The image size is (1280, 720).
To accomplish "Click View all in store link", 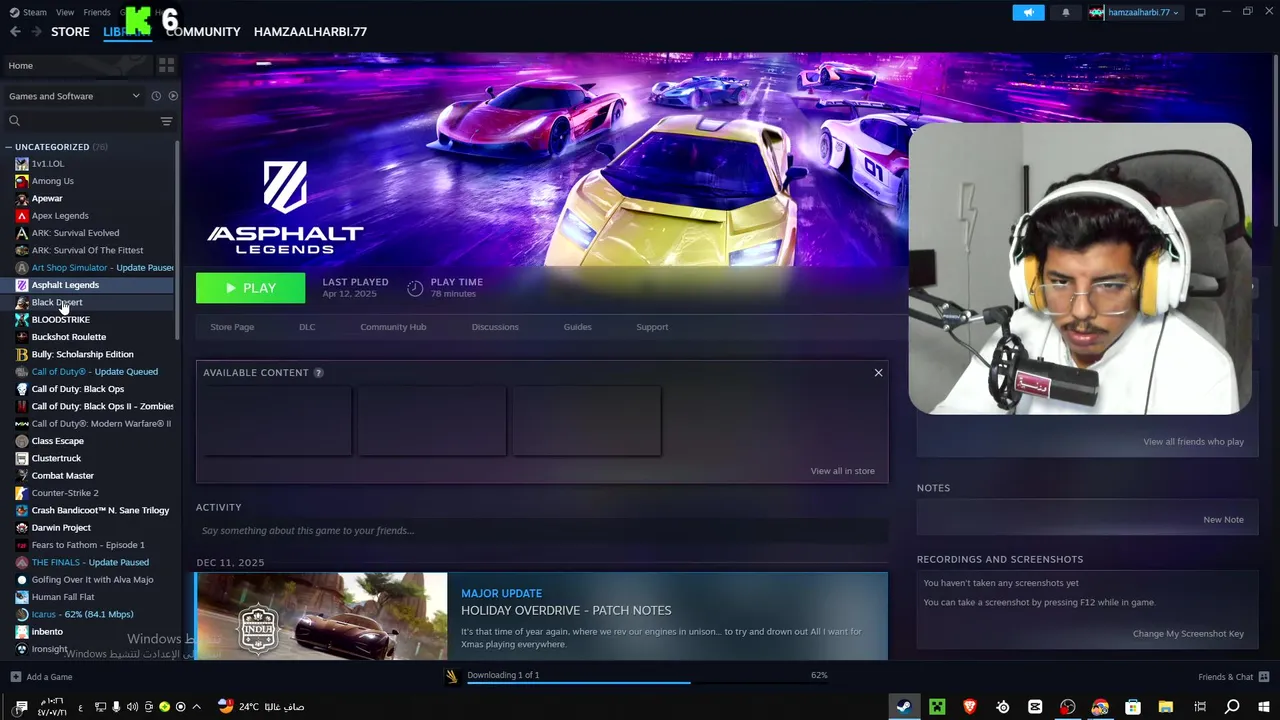I will coord(842,471).
